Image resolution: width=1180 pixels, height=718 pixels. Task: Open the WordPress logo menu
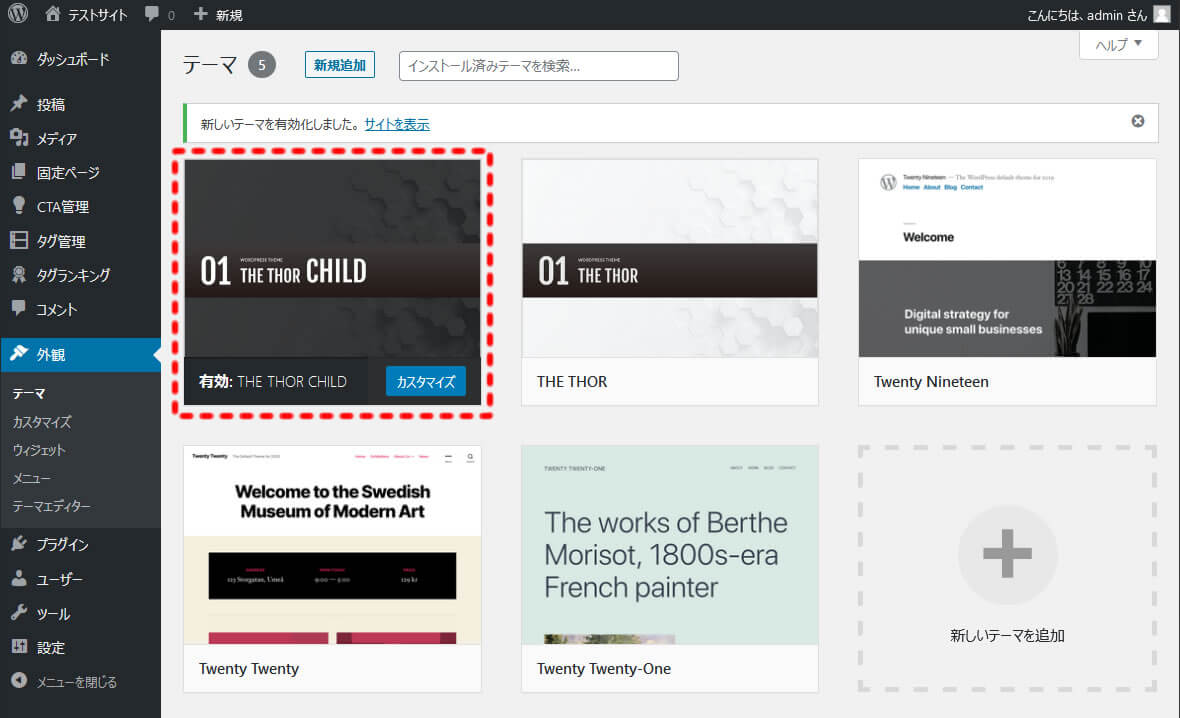(x=18, y=14)
